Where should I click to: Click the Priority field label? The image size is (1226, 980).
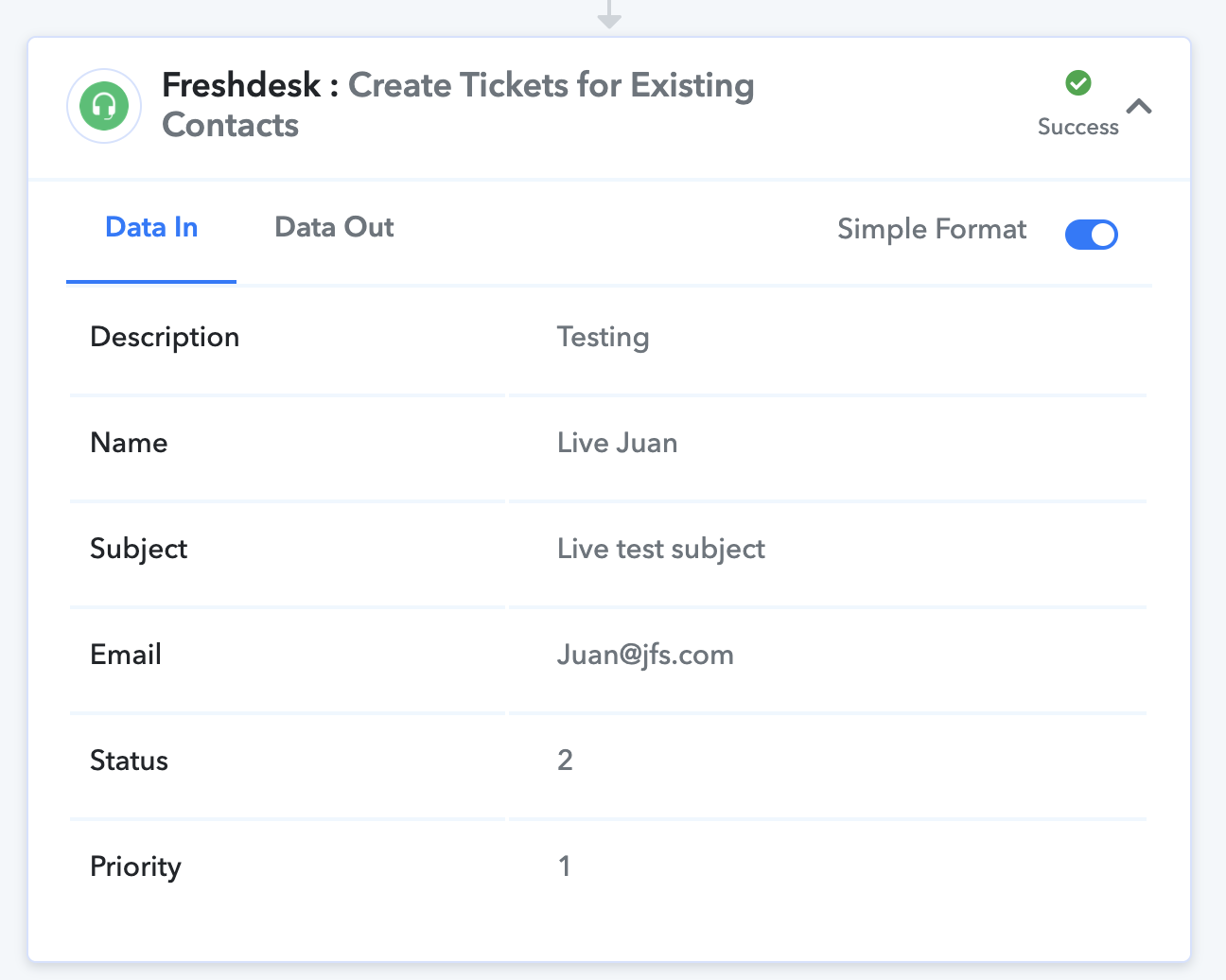click(x=135, y=866)
